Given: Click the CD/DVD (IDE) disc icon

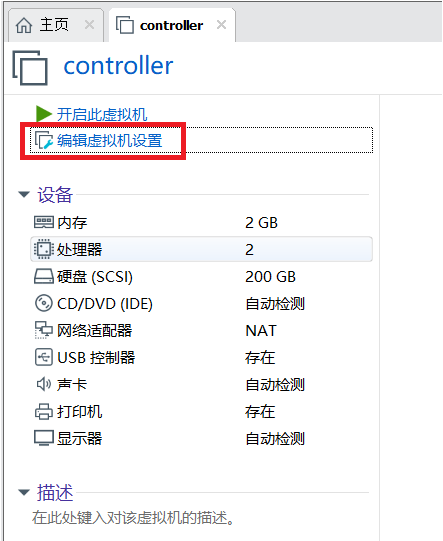Looking at the screenshot, I should coord(44,303).
